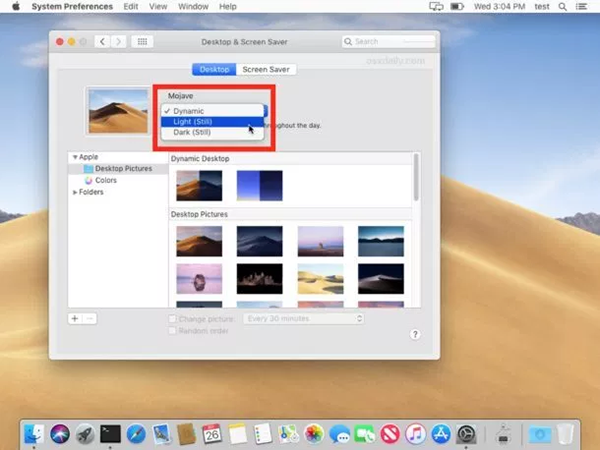Open the Help menu

[x=228, y=7]
